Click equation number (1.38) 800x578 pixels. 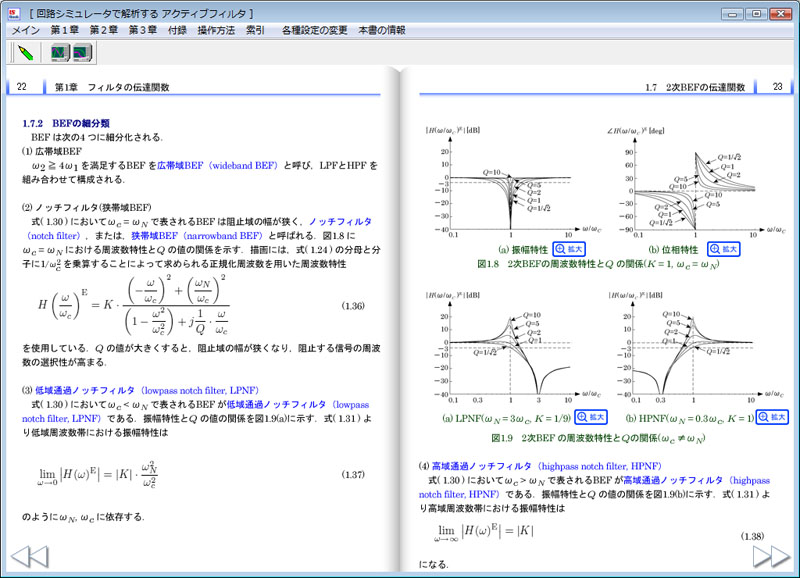point(752,536)
